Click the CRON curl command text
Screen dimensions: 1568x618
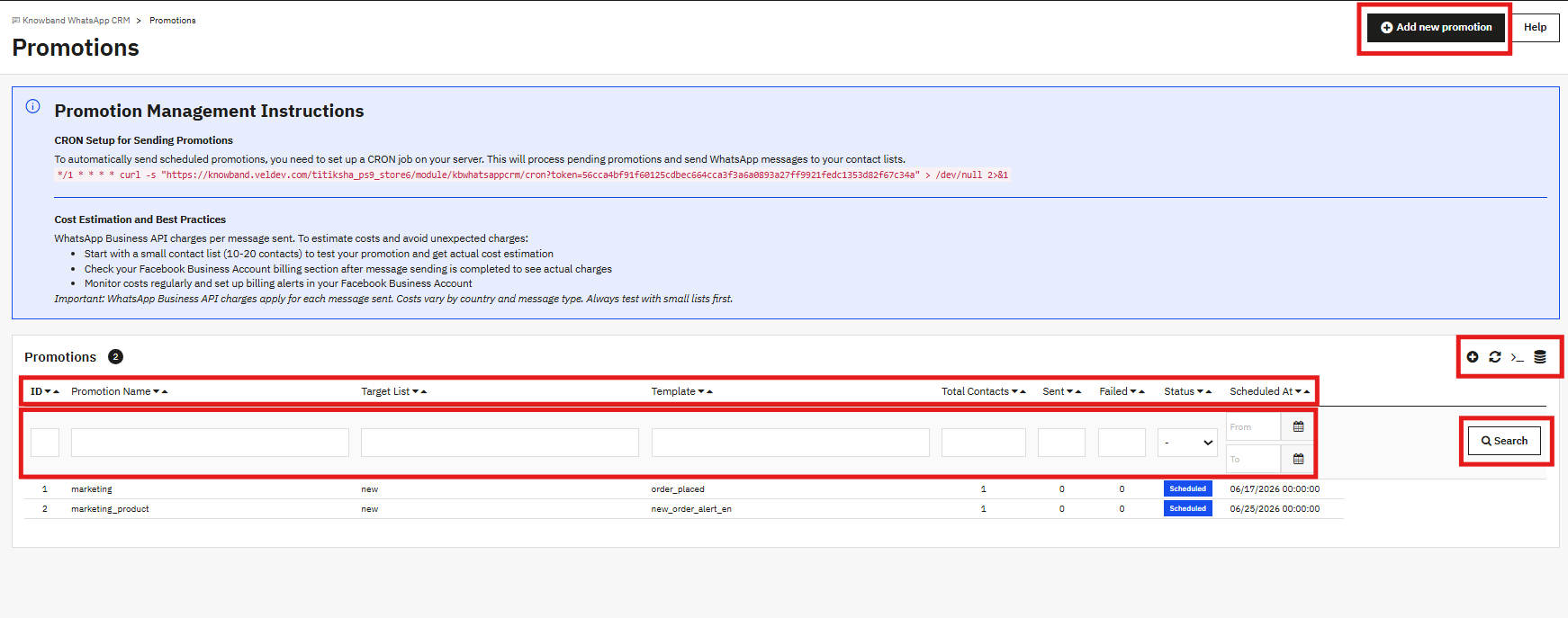point(533,175)
